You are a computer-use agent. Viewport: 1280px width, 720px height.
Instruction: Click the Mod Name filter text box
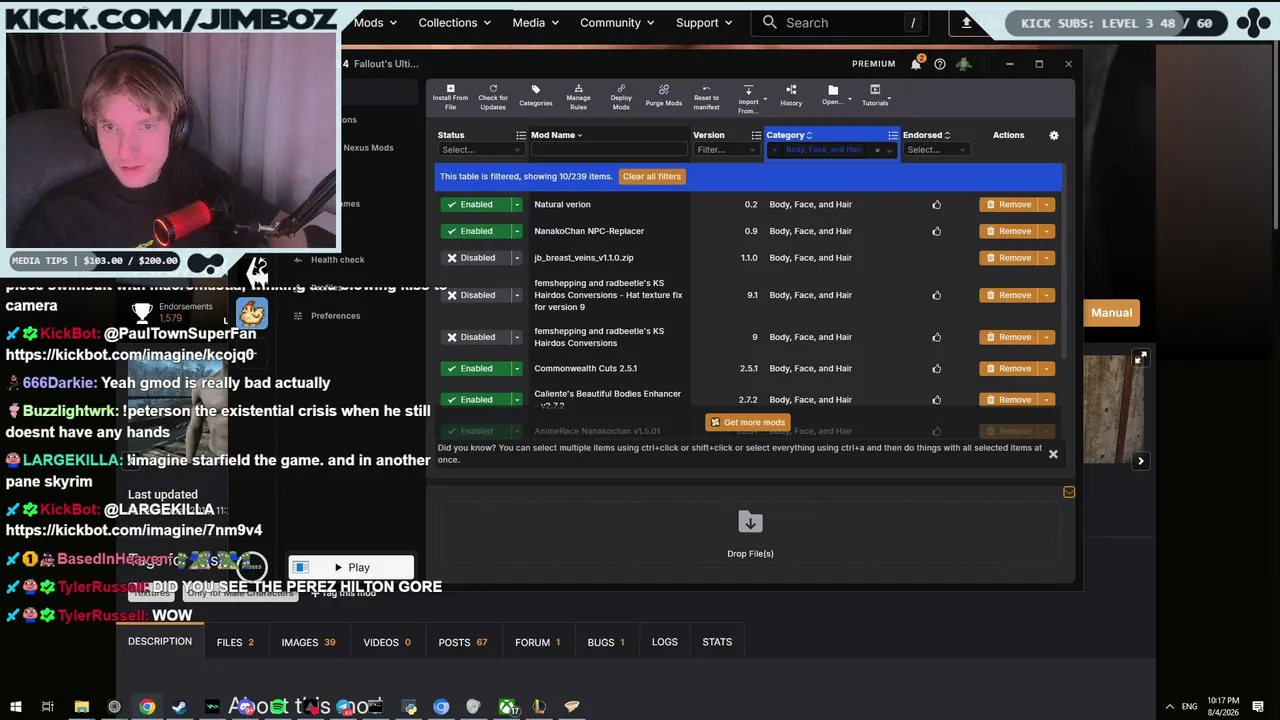click(609, 150)
